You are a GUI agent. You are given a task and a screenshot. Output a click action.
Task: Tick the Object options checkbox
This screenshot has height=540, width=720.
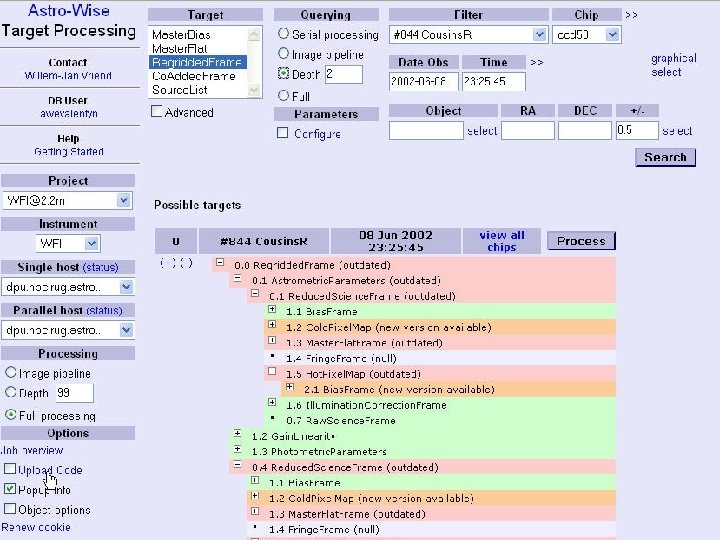pos(10,509)
